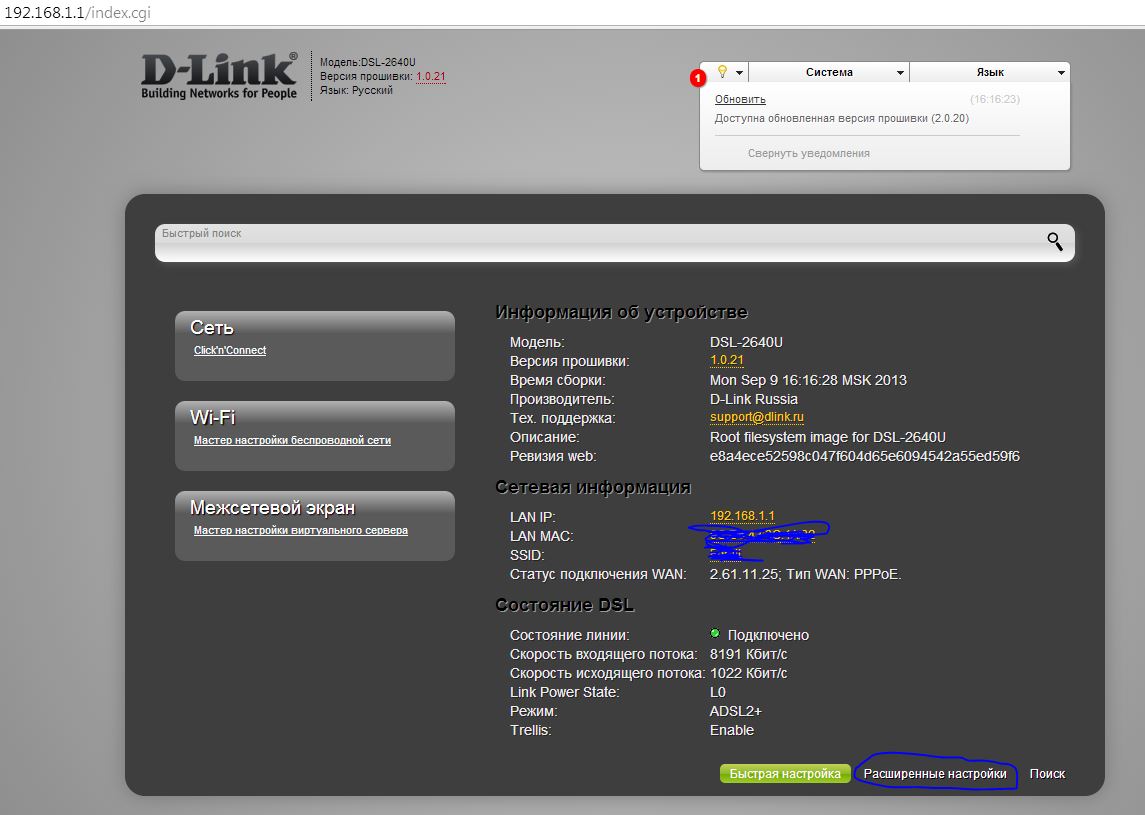Open dropdown arrow next to lightbulb
The image size is (1145, 815).
(739, 72)
